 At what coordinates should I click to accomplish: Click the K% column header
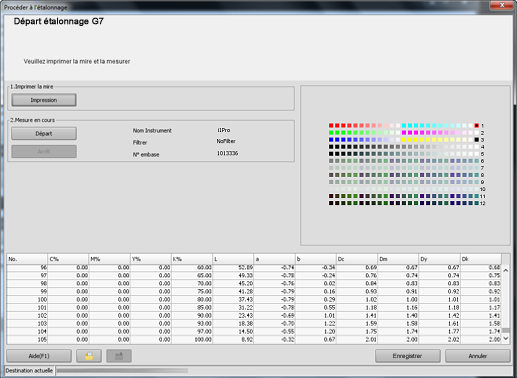(192, 259)
